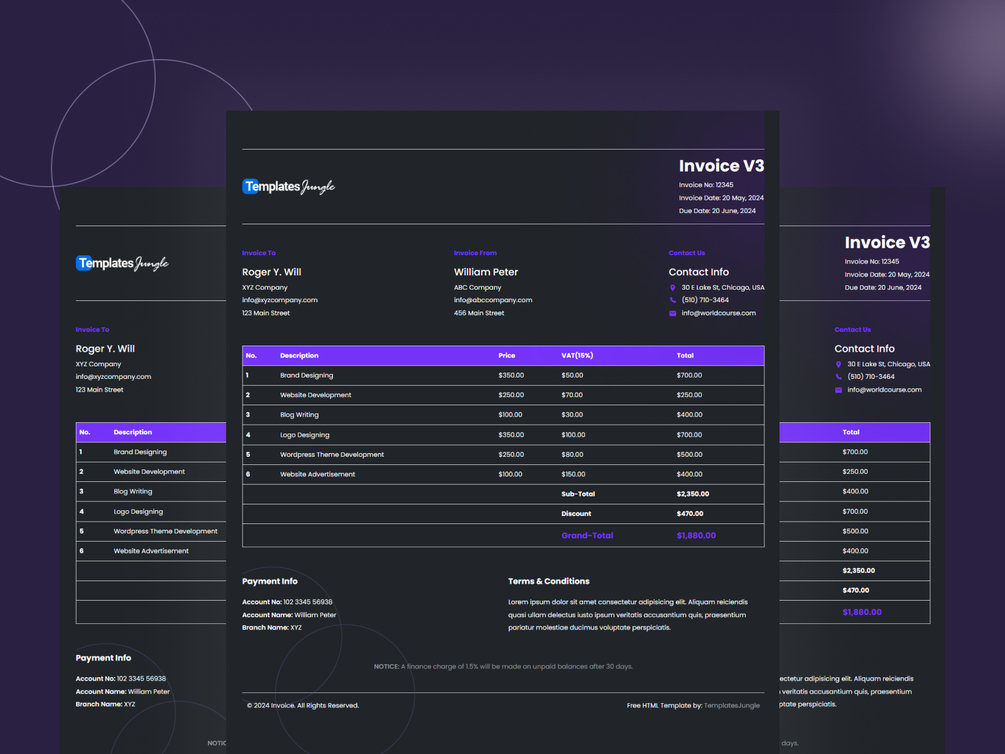Open the TemplatesJungle link in the center footer
The width and height of the screenshot is (1005, 754).
[731, 705]
